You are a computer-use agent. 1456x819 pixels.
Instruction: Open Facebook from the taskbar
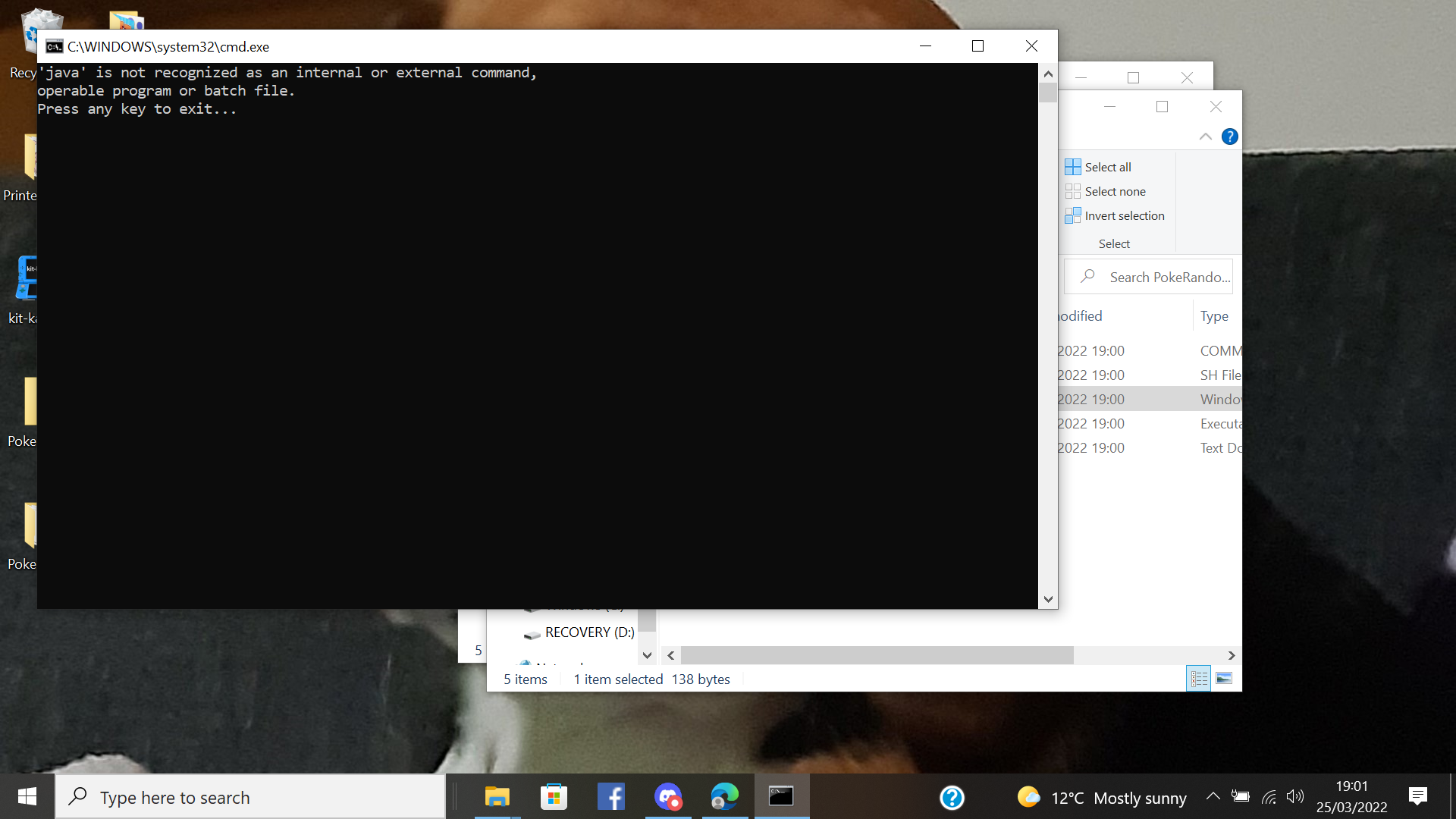[611, 797]
